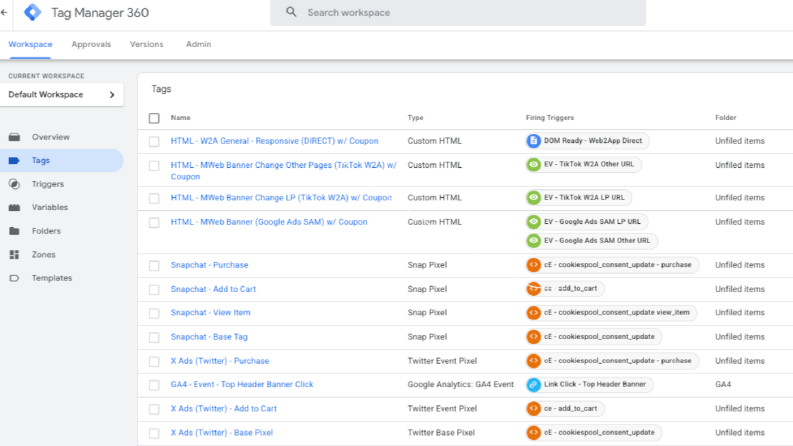Click code icon in X Ads Base Pixel row
The width and height of the screenshot is (793, 446).
[x=534, y=432]
